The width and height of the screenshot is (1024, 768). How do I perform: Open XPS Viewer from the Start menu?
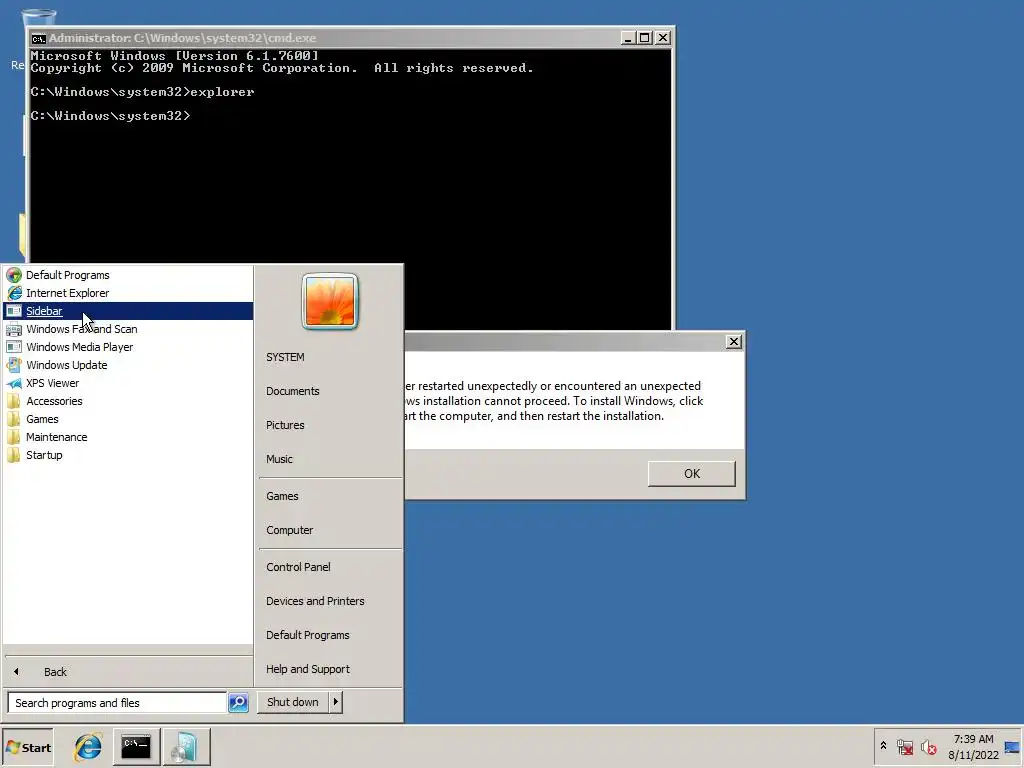coord(128,383)
